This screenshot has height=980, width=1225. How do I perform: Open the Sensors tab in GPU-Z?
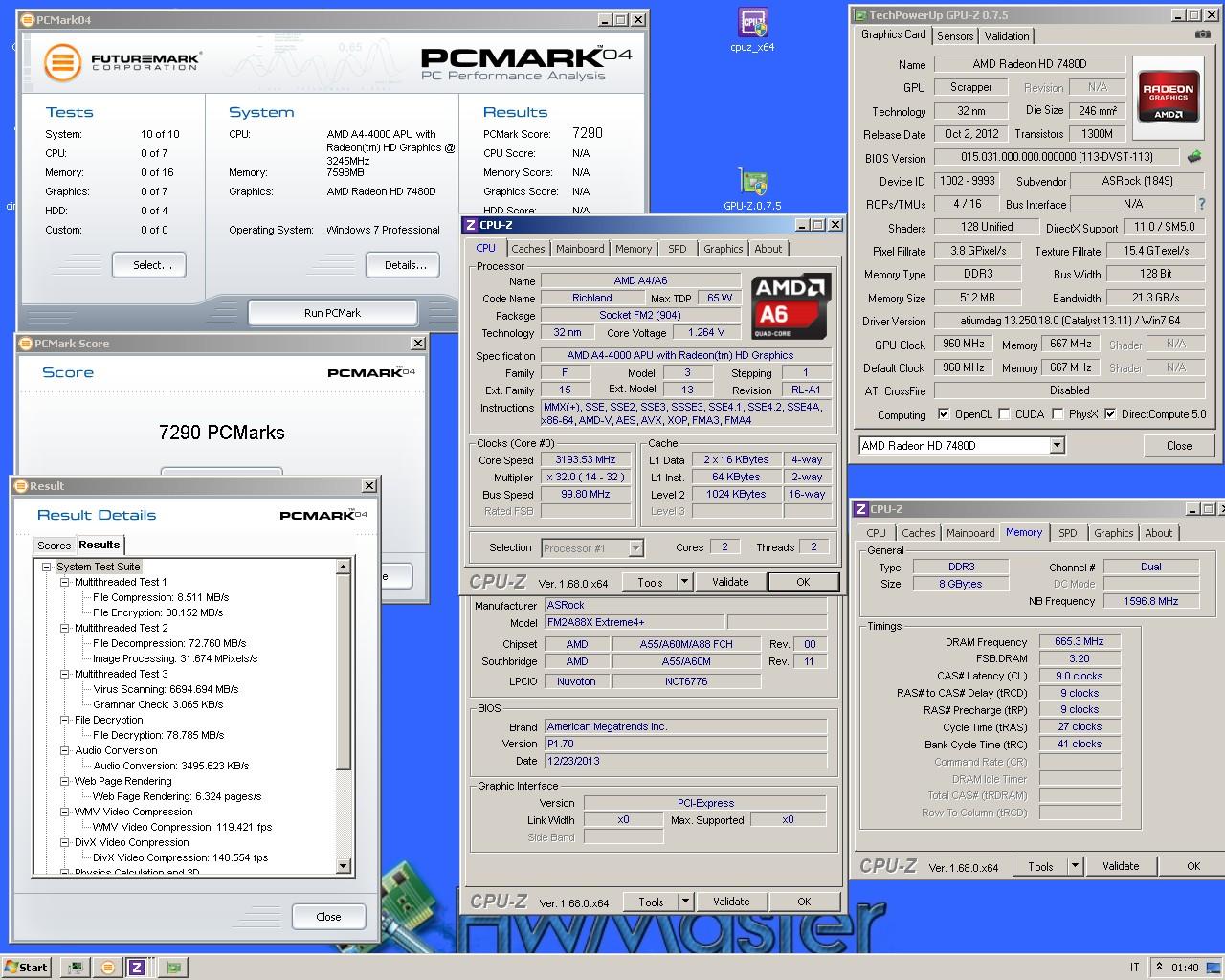point(955,36)
